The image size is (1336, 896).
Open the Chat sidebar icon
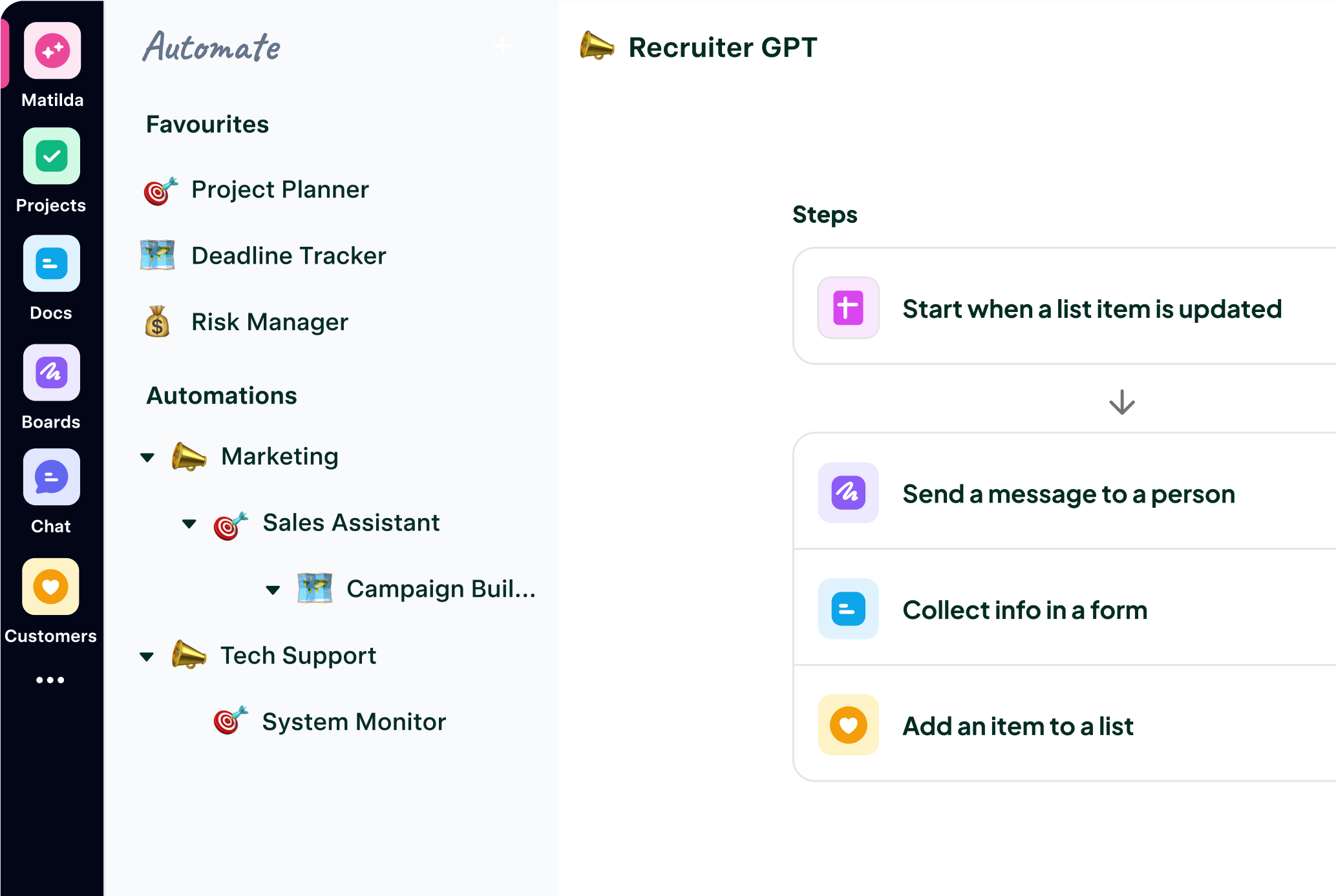(52, 477)
